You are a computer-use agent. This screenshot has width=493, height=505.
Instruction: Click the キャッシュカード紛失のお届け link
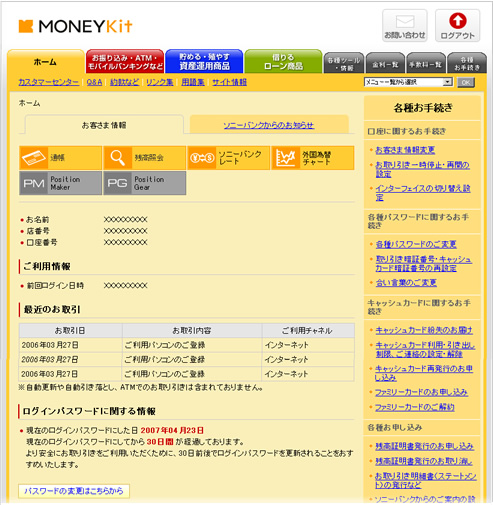(424, 330)
